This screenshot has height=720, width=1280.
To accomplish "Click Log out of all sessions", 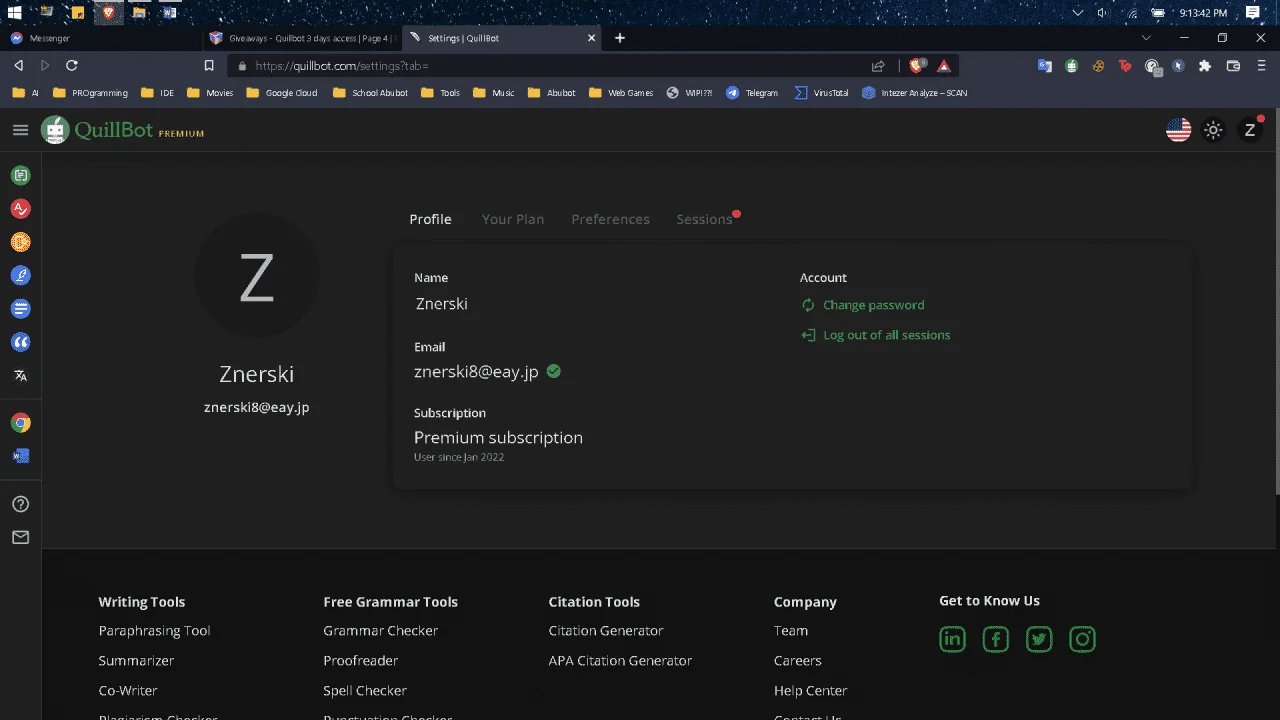I will [876, 335].
